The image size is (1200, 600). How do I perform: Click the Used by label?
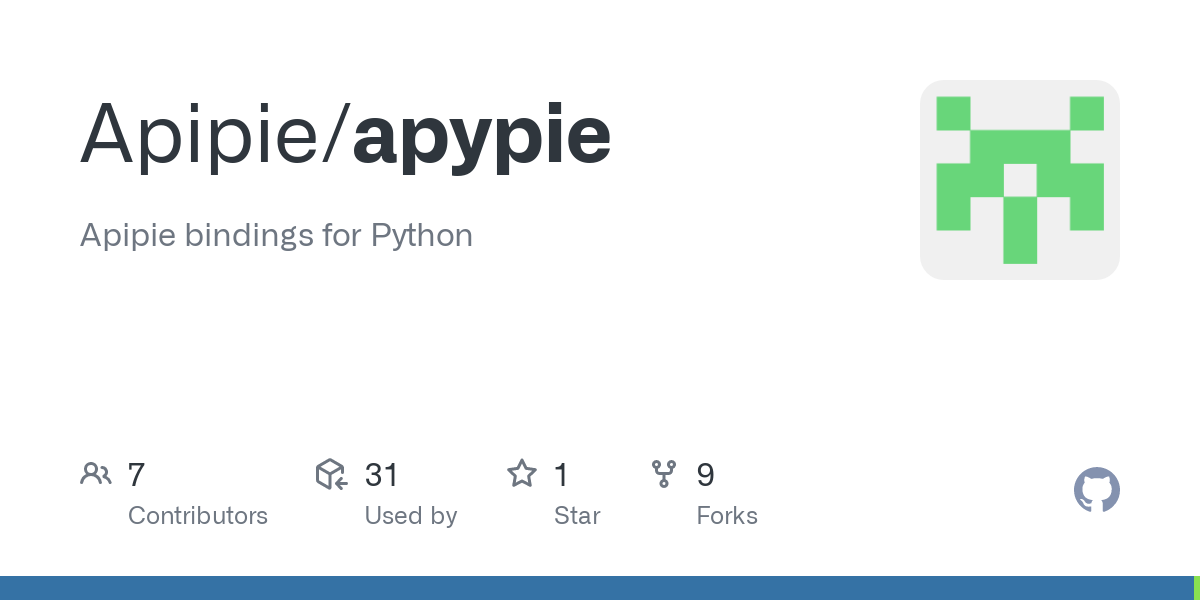[x=411, y=516]
